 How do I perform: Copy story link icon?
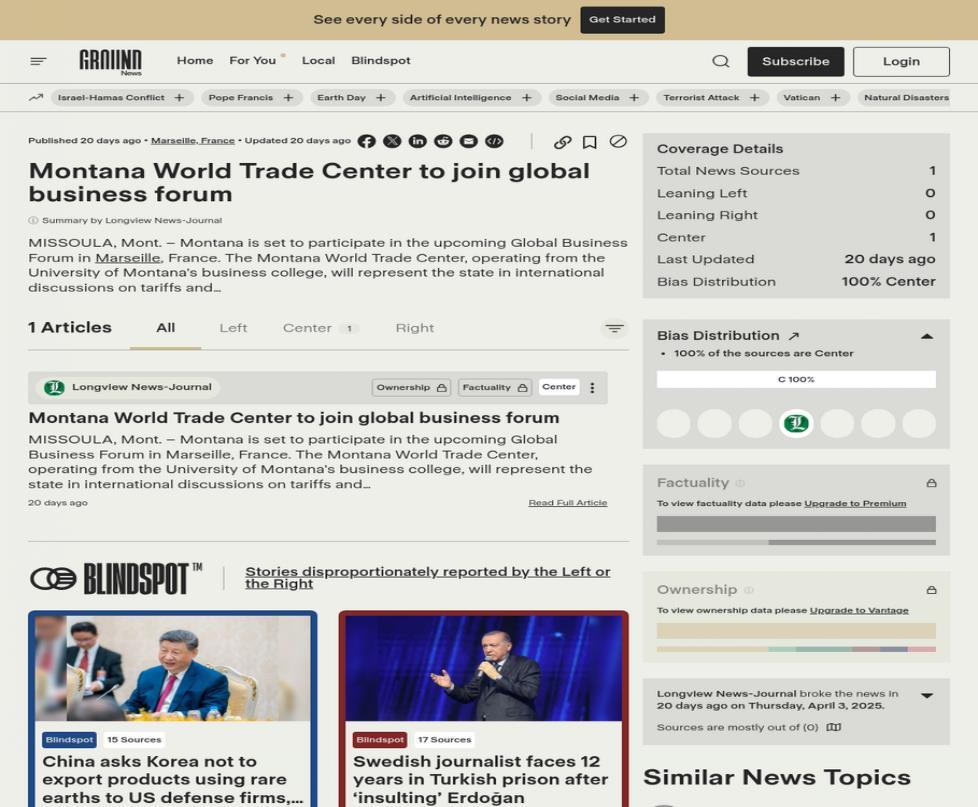pos(563,142)
